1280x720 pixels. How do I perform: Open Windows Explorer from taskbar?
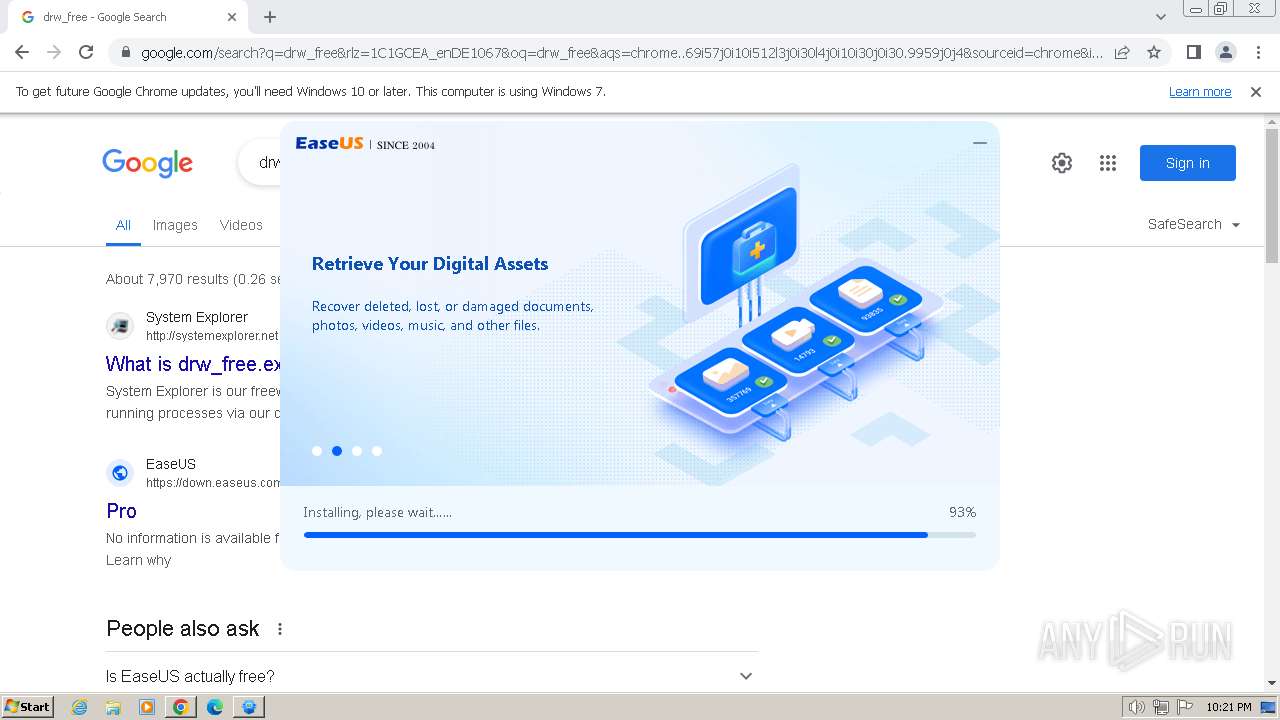pyautogui.click(x=113, y=707)
